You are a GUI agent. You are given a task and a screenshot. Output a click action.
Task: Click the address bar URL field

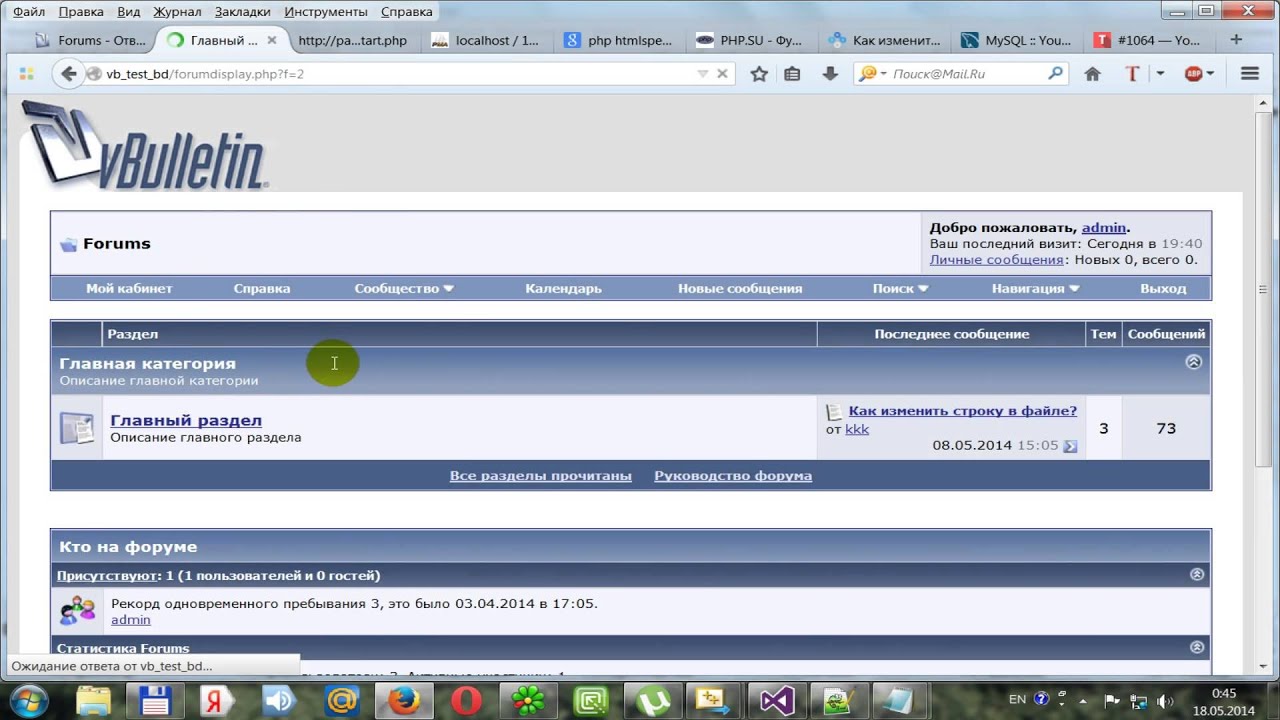tap(395, 74)
